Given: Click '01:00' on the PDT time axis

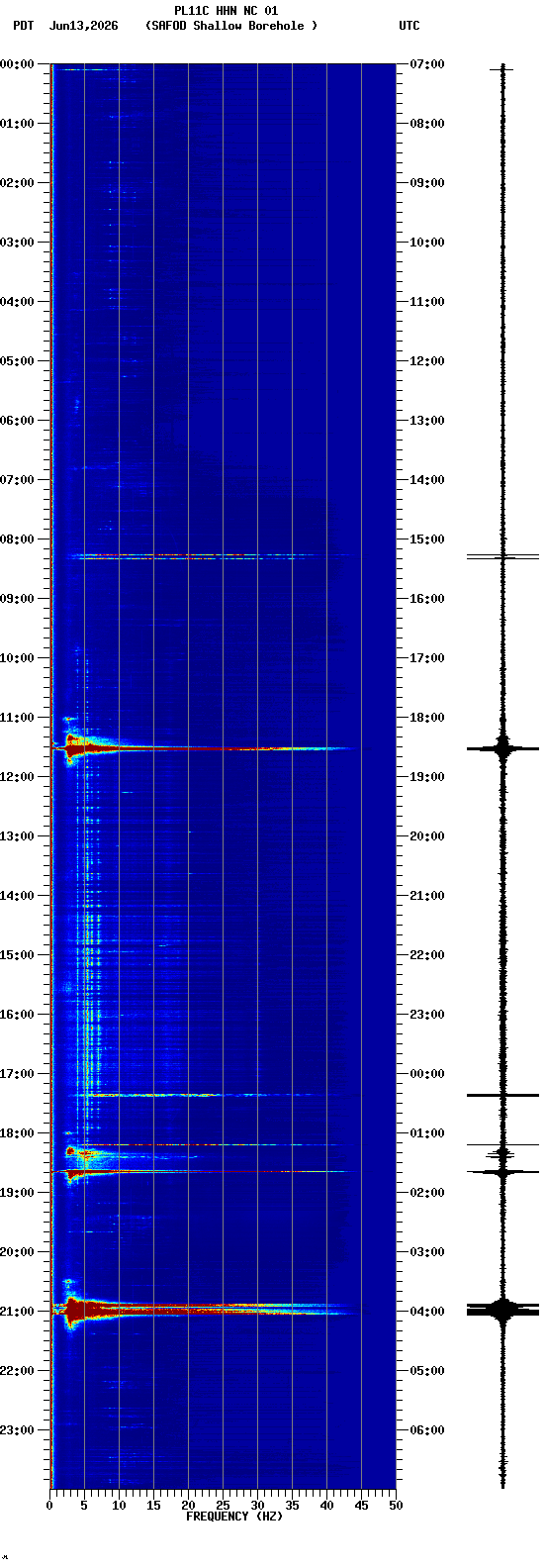Looking at the screenshot, I should 17,123.
